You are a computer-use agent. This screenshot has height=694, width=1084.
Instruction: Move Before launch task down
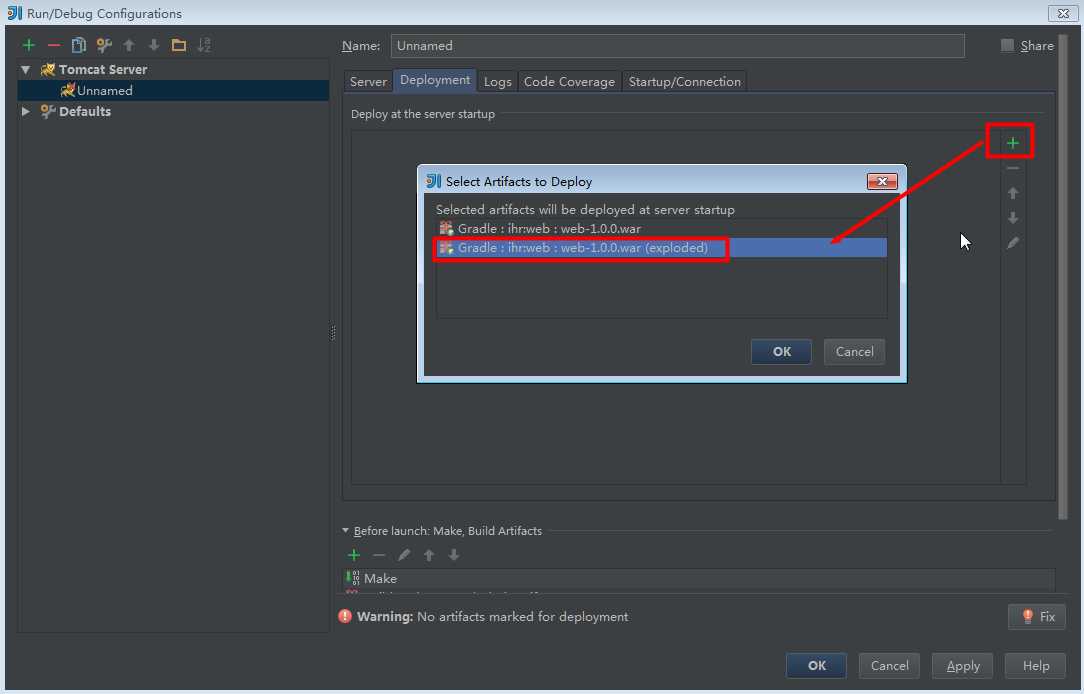coord(454,555)
